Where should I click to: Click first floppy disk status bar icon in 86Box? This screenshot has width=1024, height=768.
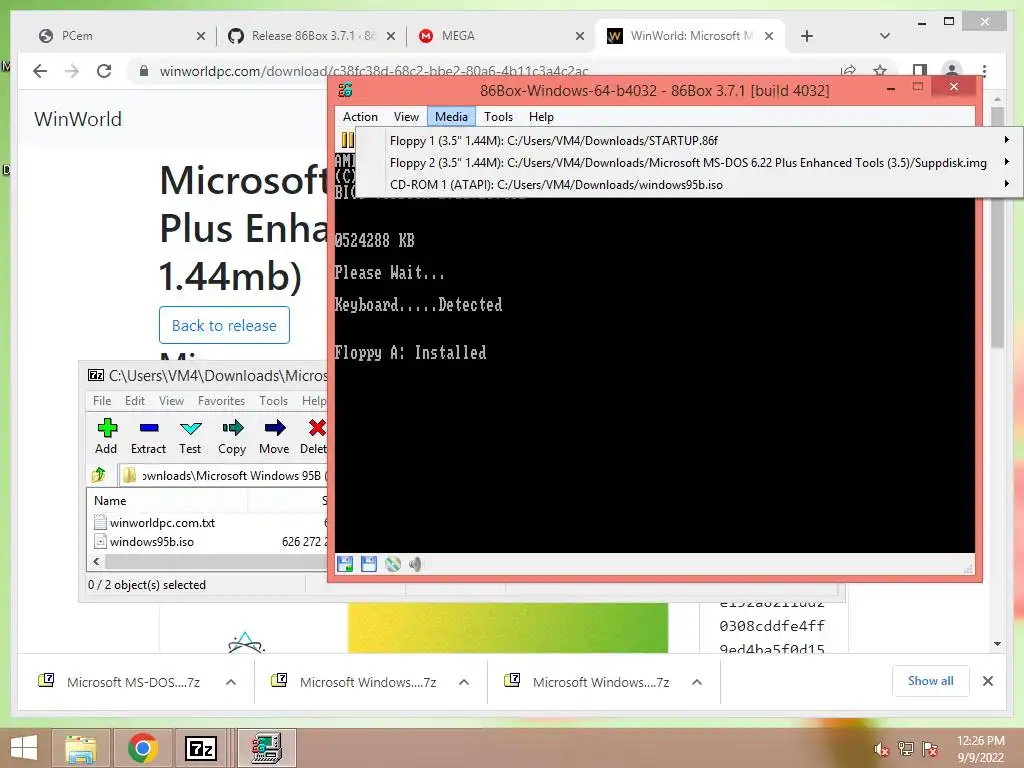[x=345, y=564]
